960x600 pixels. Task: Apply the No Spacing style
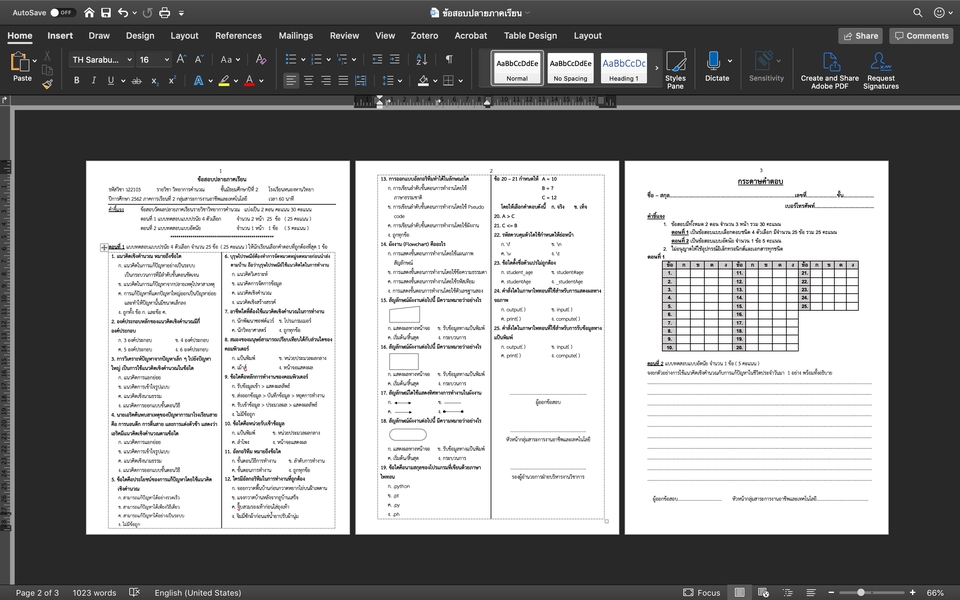coord(571,68)
